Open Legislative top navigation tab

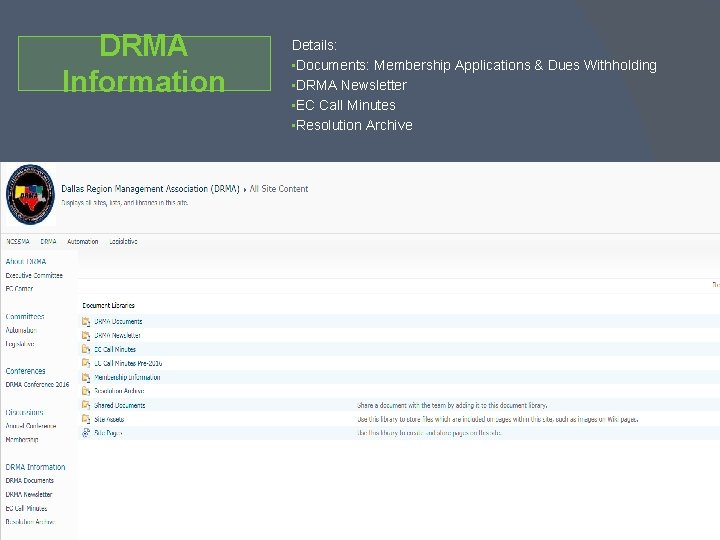(123, 242)
